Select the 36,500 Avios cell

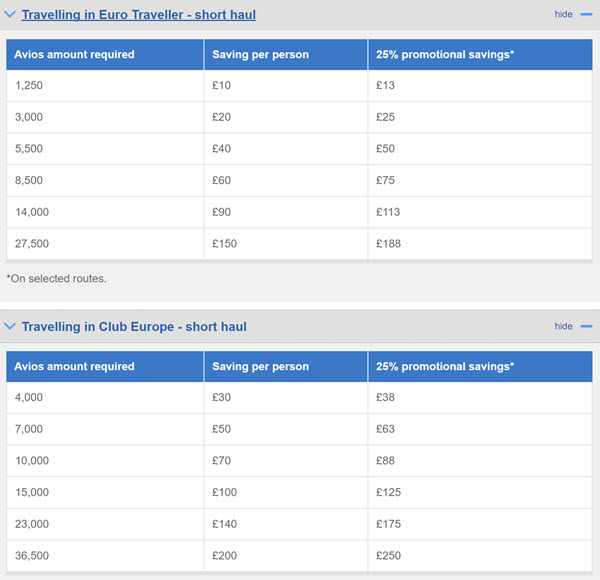click(x=35, y=555)
